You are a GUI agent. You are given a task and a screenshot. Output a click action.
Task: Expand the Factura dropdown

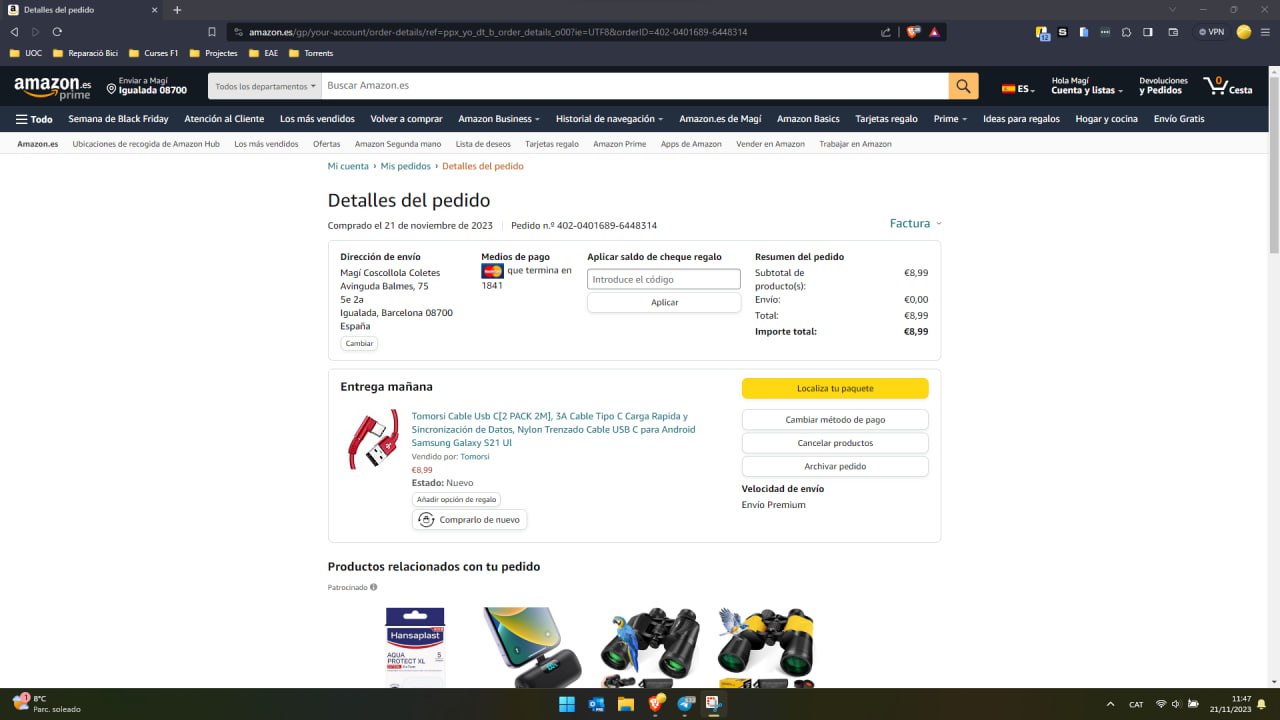(915, 224)
